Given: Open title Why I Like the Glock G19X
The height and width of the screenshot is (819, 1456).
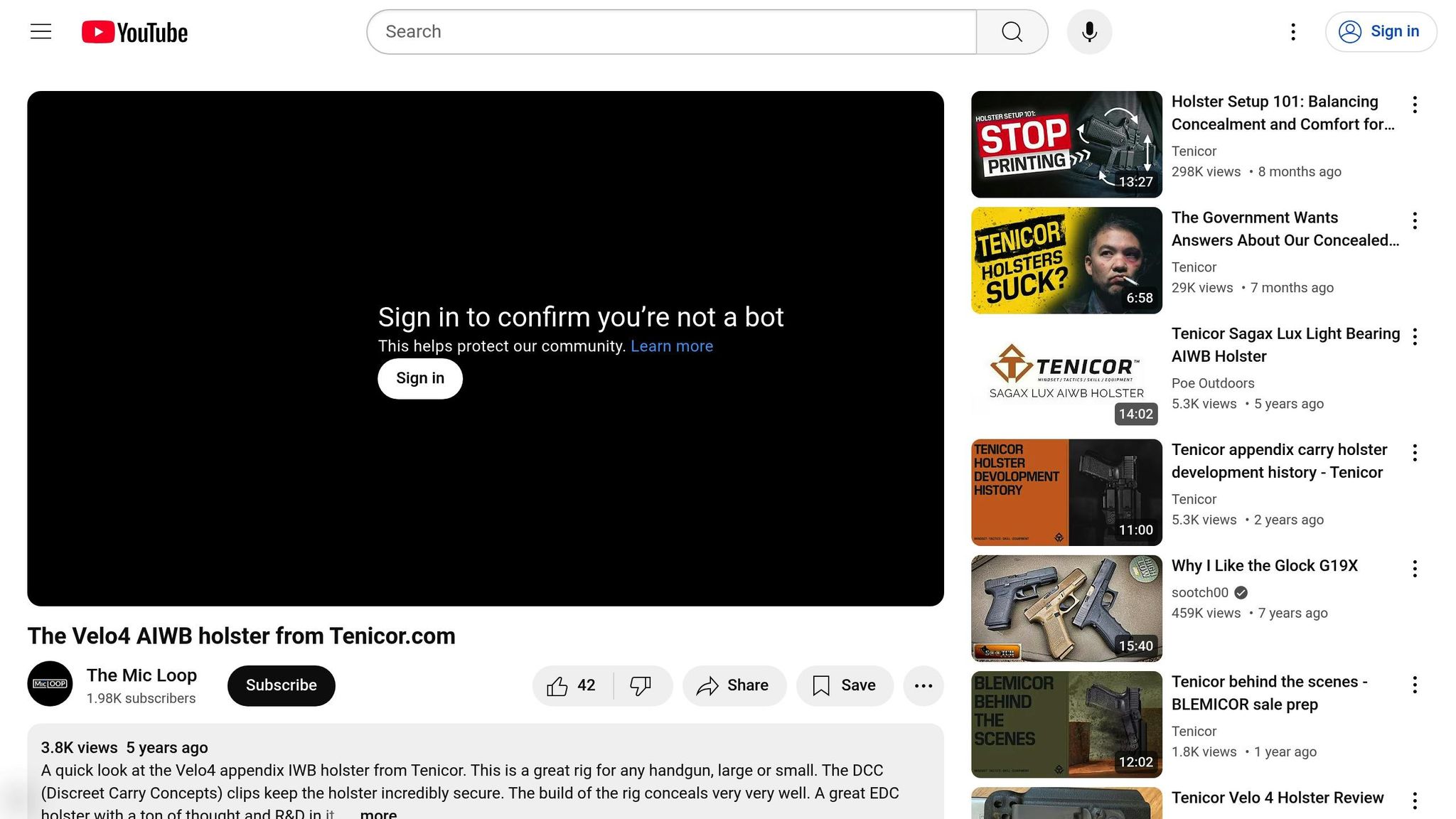Looking at the screenshot, I should coord(1265,566).
